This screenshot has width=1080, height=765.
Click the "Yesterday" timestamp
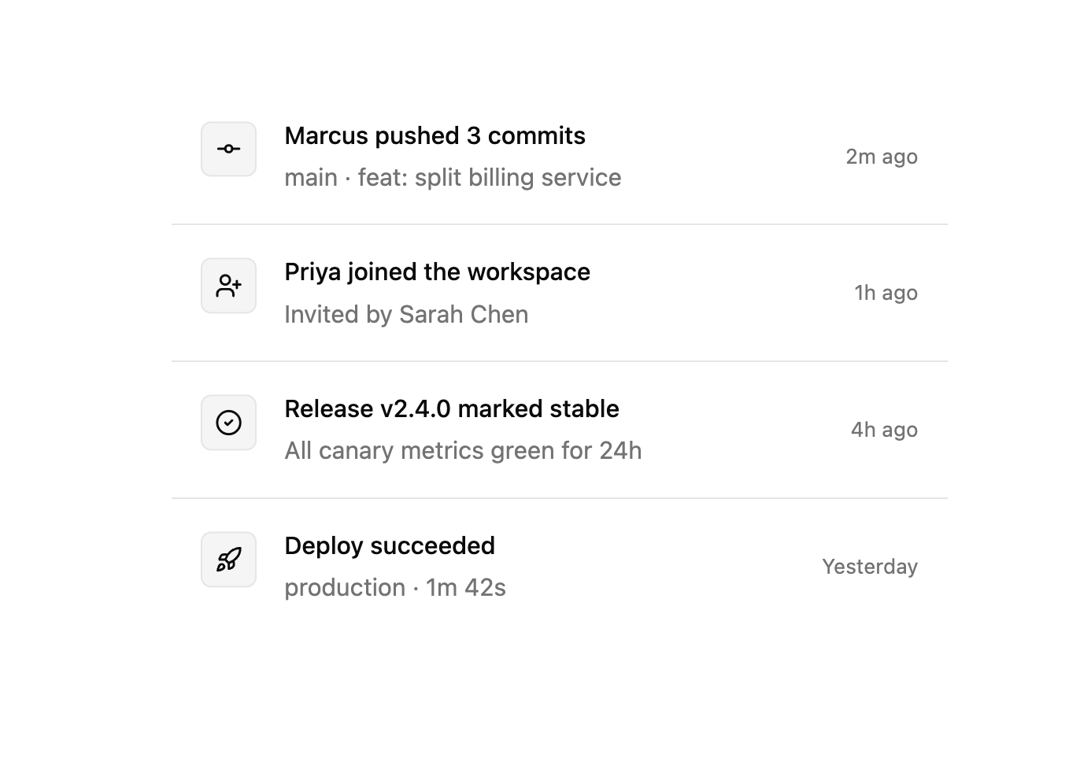(870, 567)
